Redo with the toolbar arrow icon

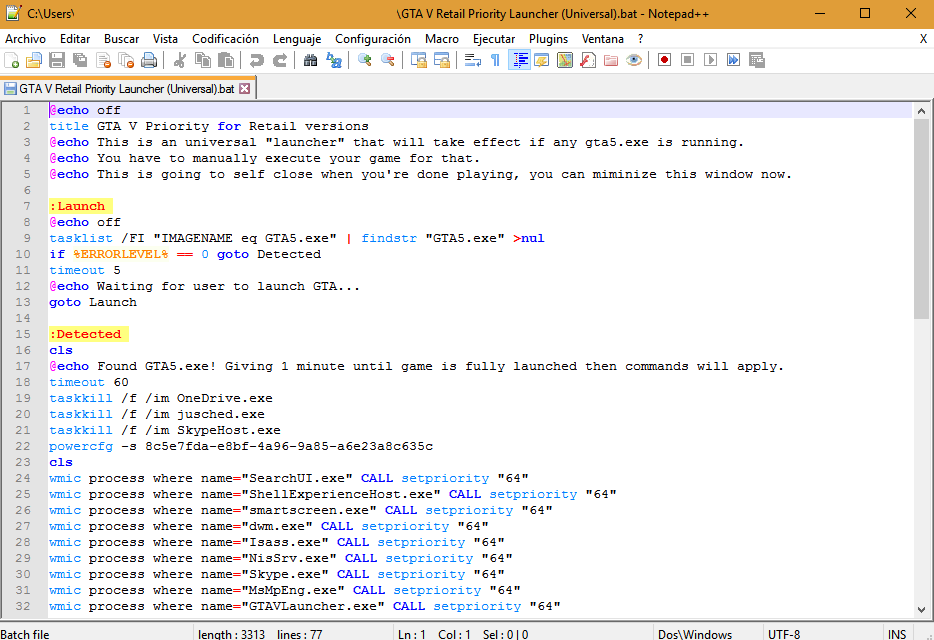279,60
